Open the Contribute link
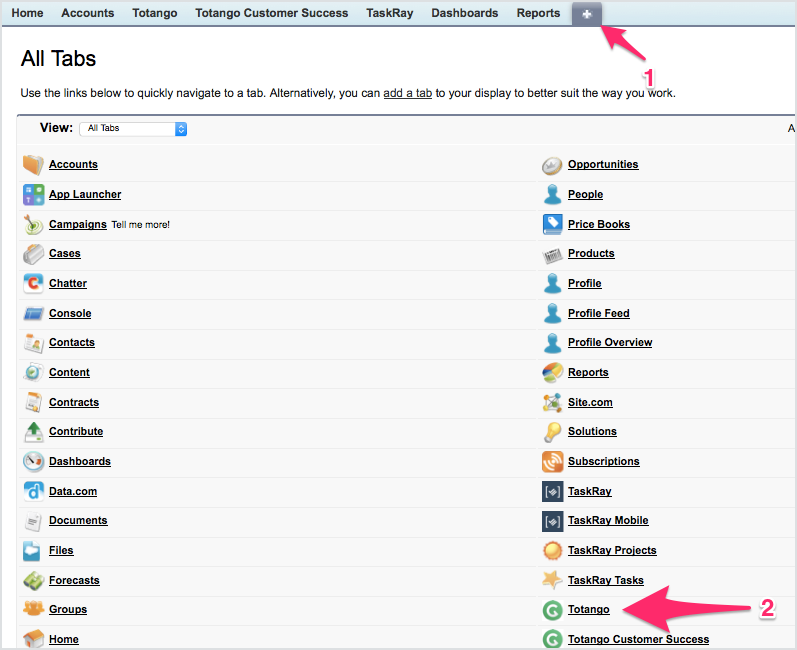Viewport: 797px width, 650px height. click(76, 431)
